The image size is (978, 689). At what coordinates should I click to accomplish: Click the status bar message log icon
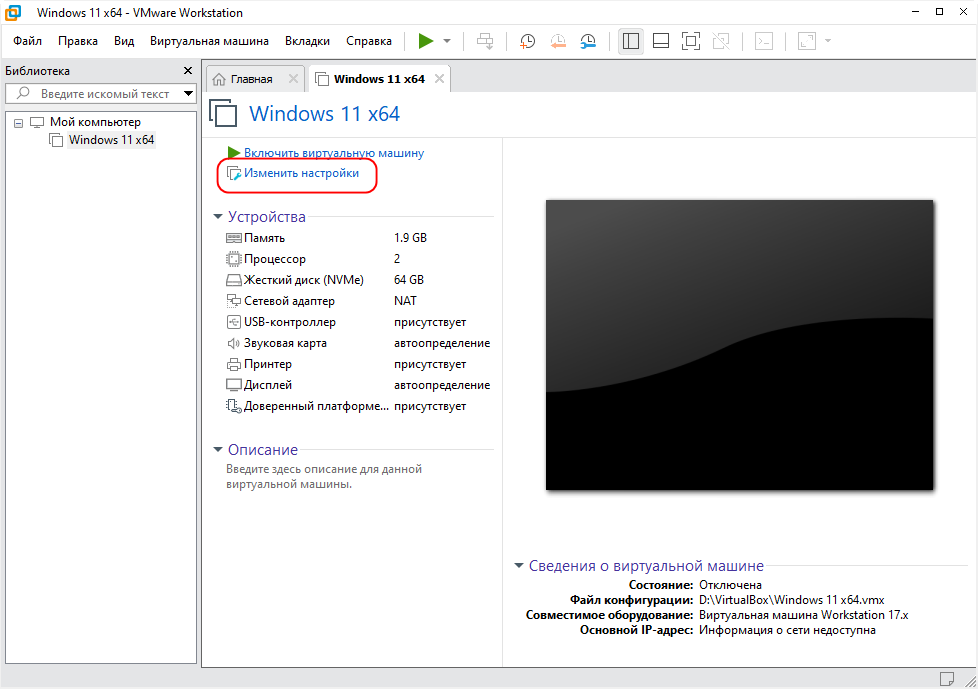[946, 678]
